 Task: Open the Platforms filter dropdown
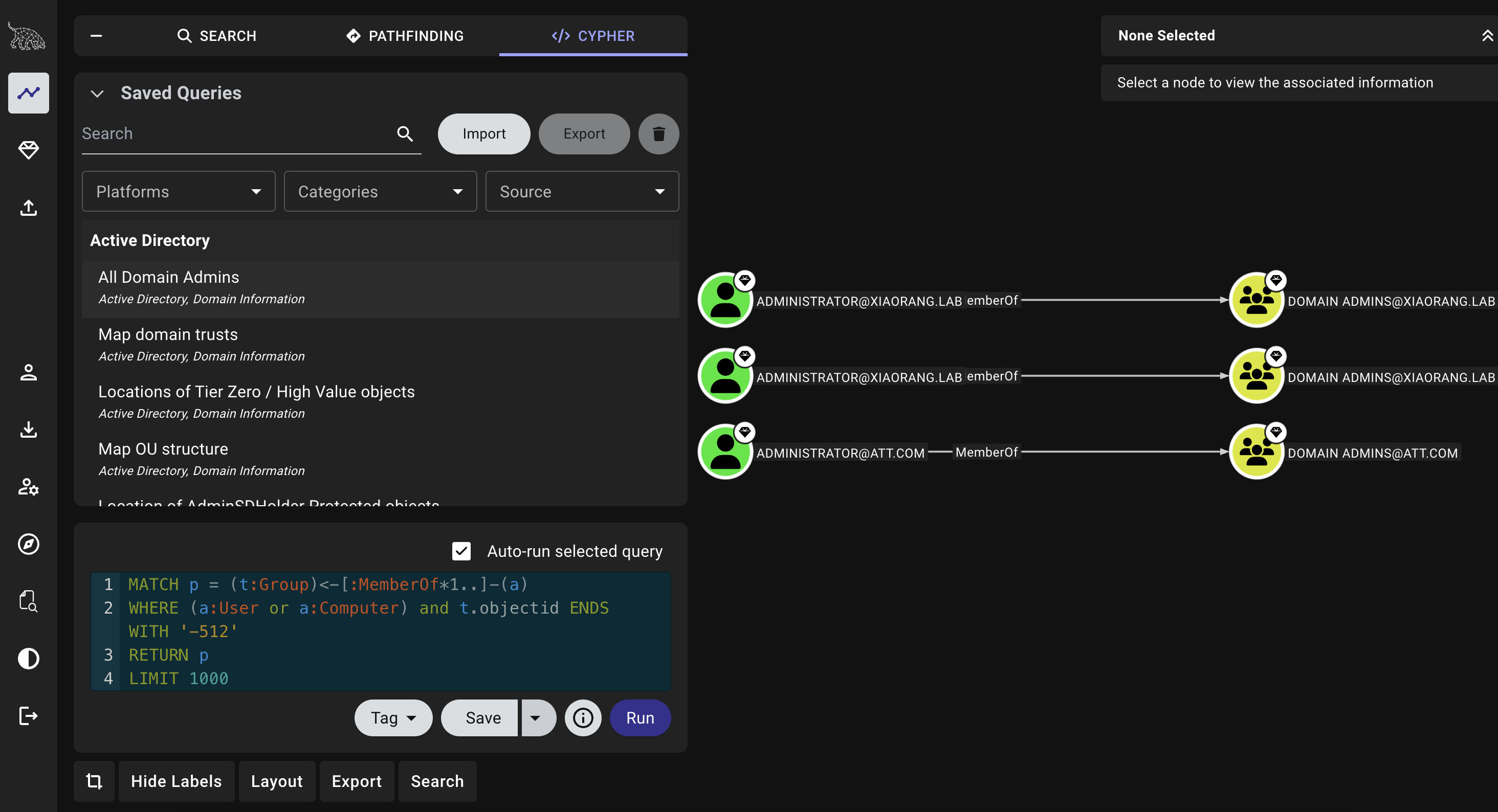(x=179, y=191)
